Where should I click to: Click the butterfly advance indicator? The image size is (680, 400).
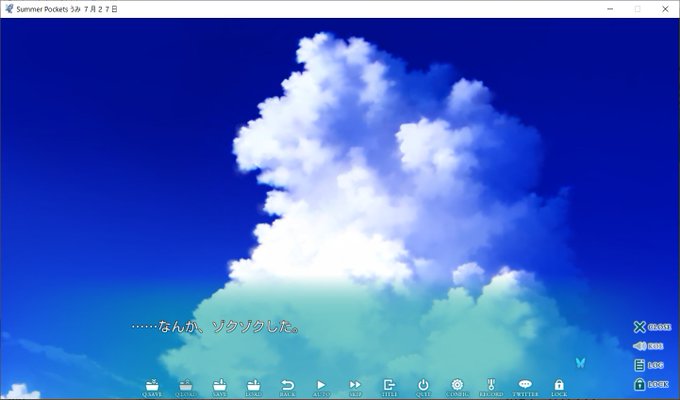tap(580, 362)
